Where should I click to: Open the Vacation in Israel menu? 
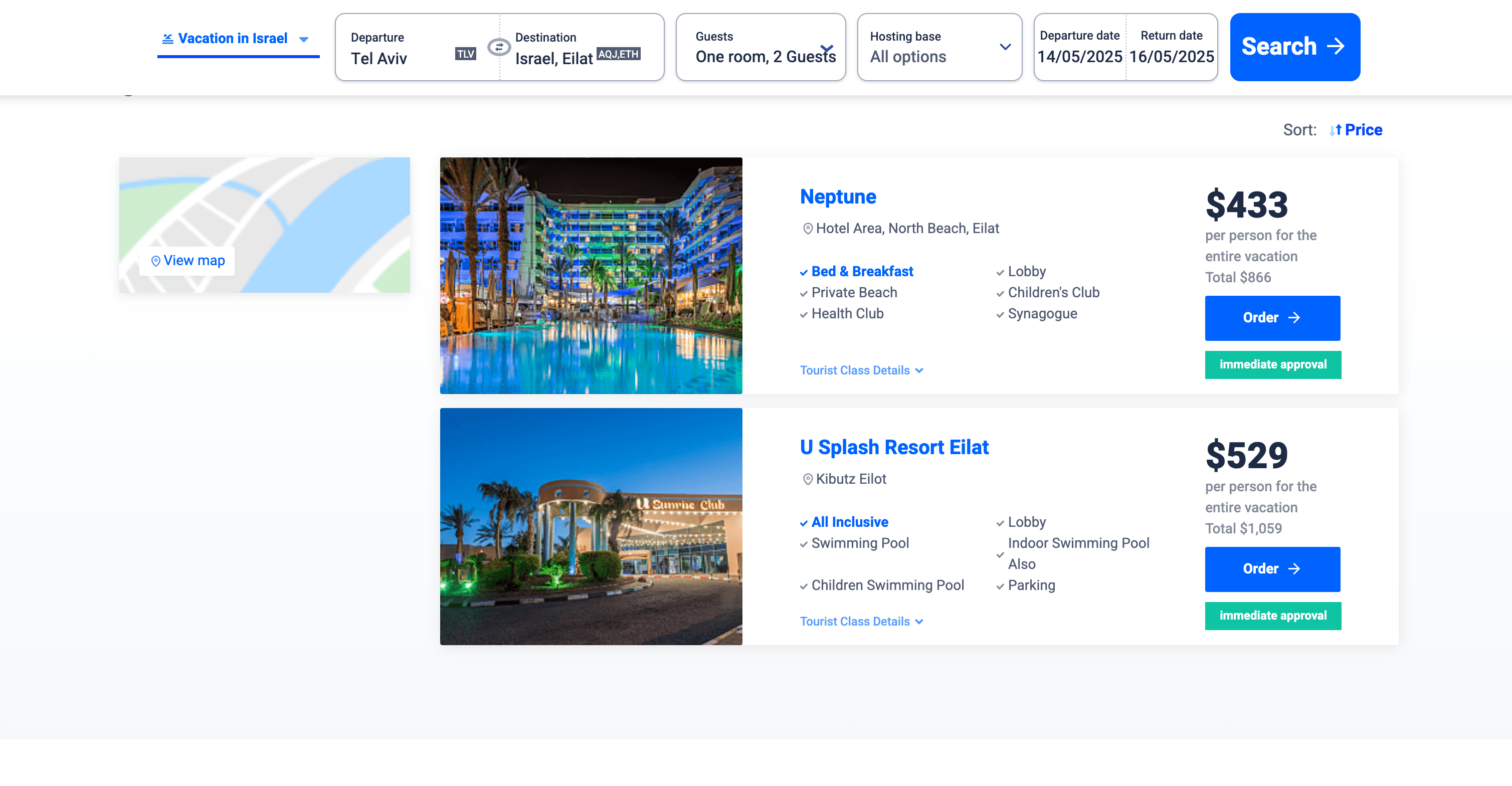pyautogui.click(x=238, y=39)
